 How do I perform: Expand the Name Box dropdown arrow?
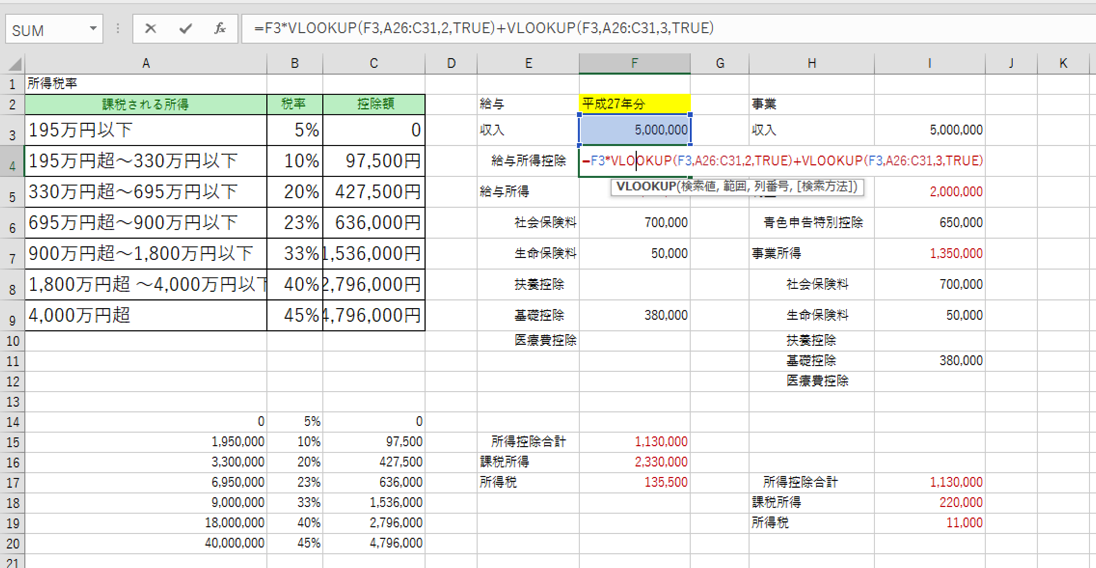(93, 30)
